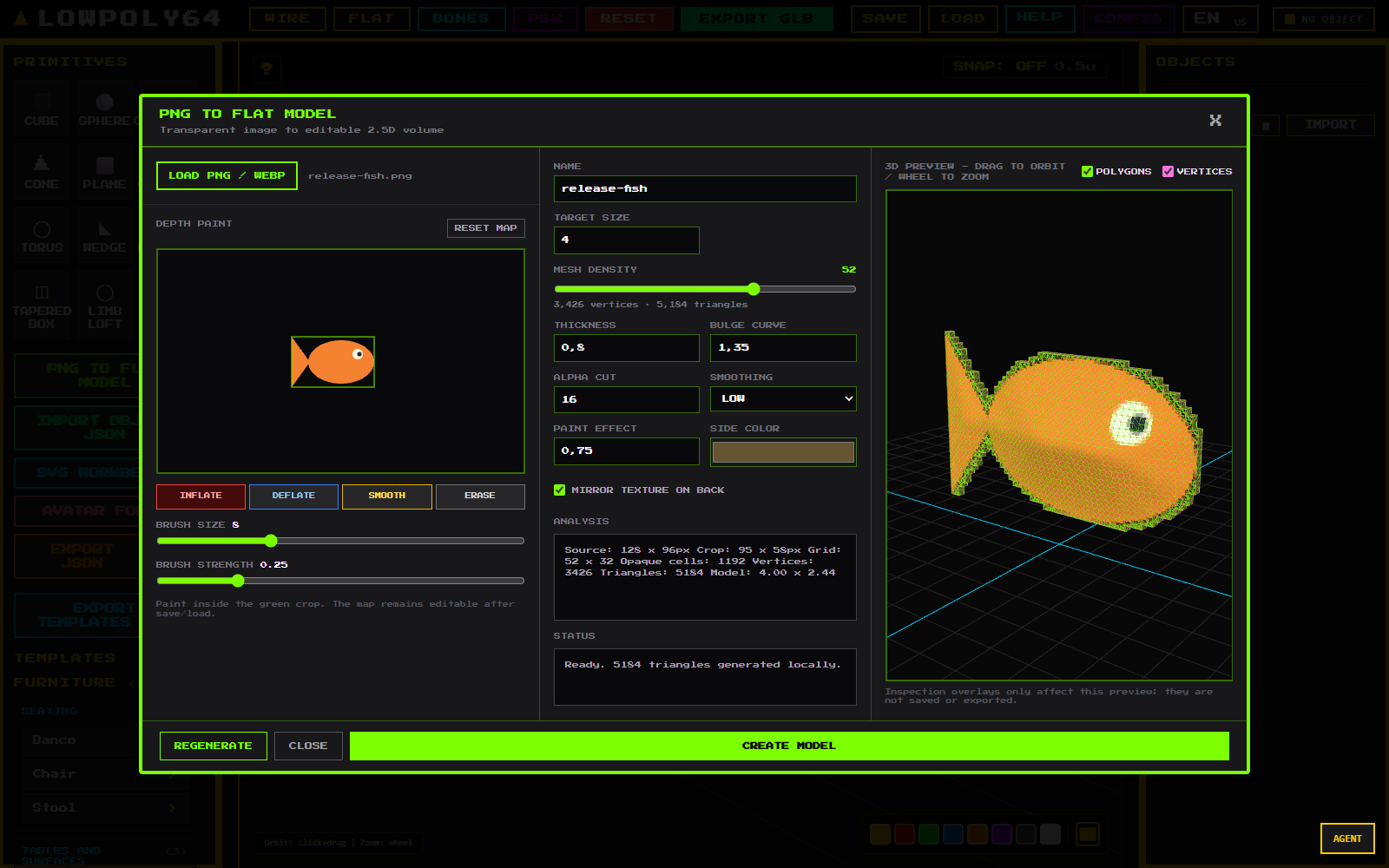Select the Cone primitive icon

click(41, 173)
